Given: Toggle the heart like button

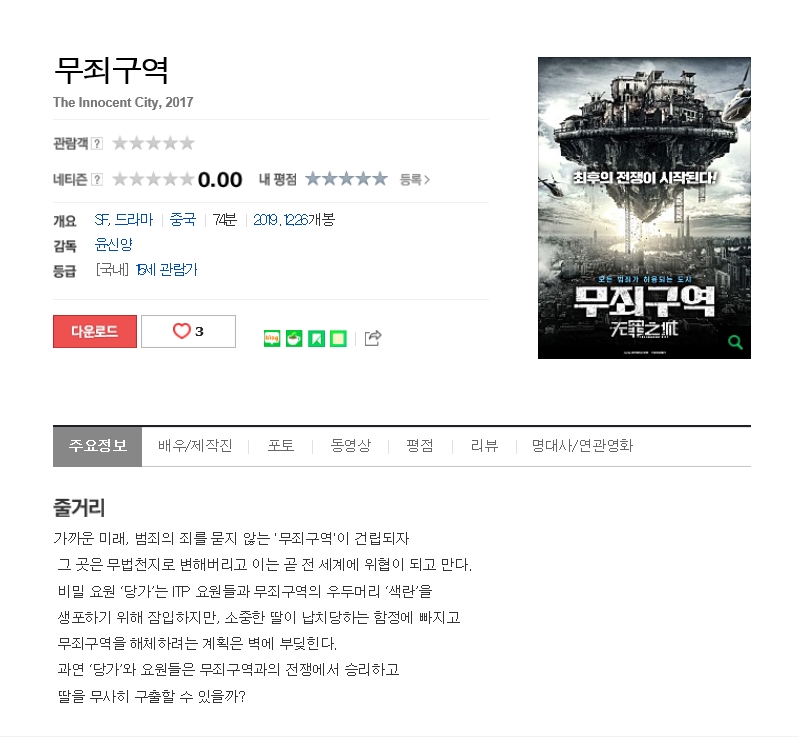Looking at the screenshot, I should tap(188, 331).
